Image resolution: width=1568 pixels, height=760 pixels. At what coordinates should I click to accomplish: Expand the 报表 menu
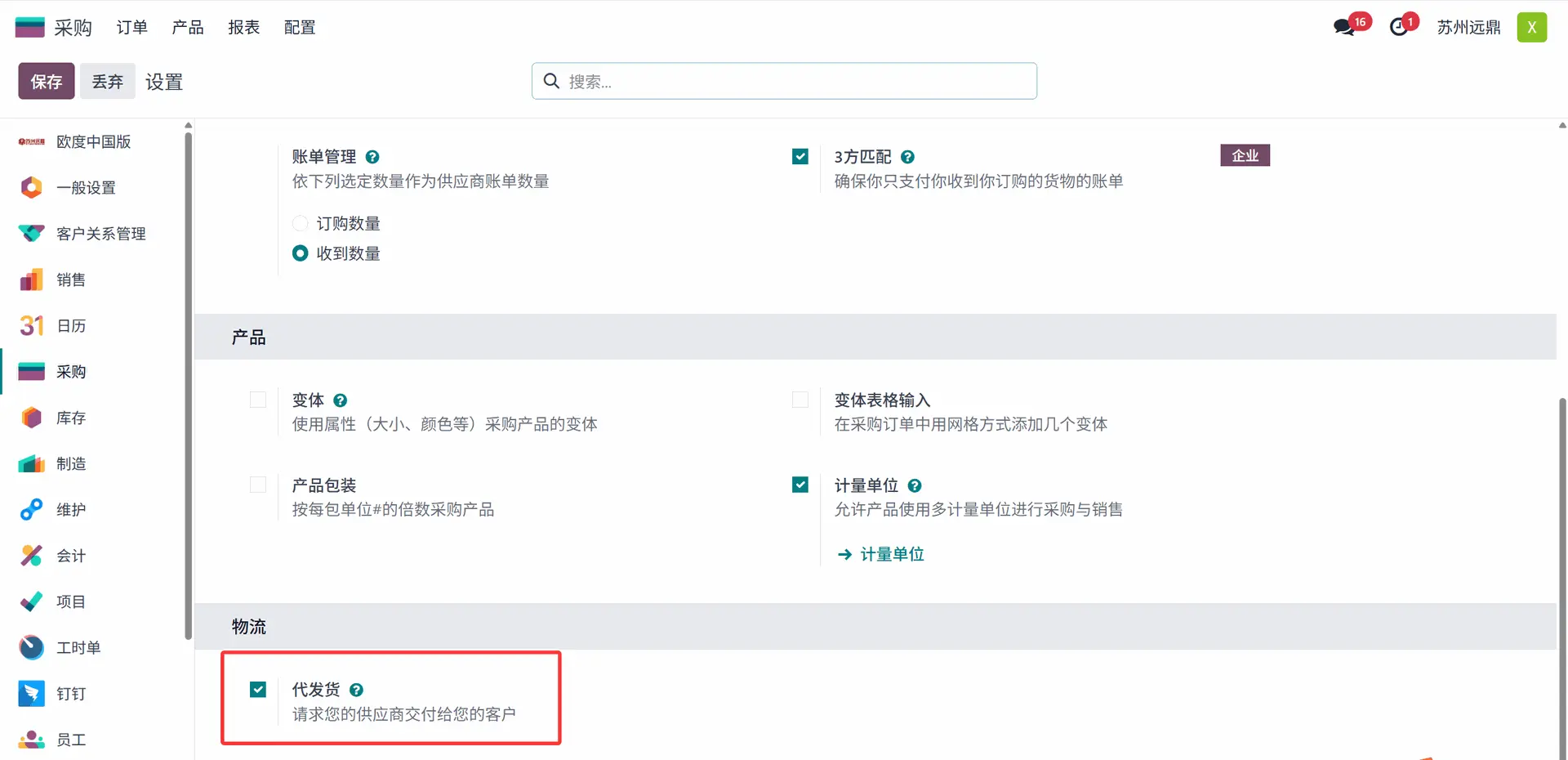click(x=243, y=28)
